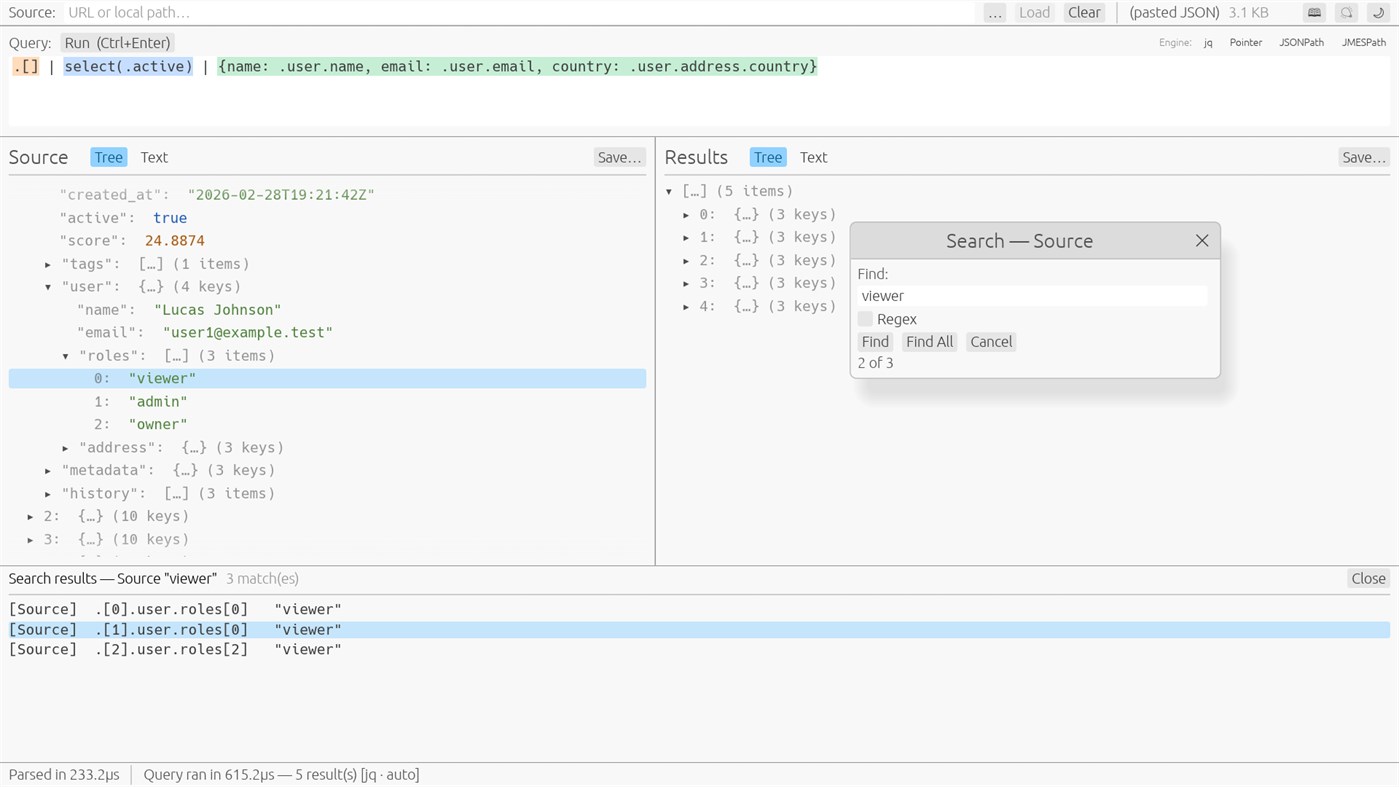This screenshot has width=1399, height=787.
Task: Collapse the "user" node in Source tree
Action: click(x=48, y=287)
